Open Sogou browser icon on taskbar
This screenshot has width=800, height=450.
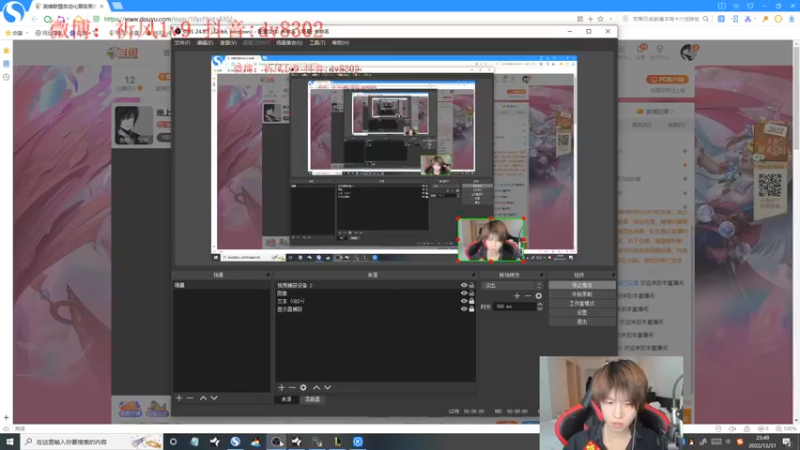pyautogui.click(x=235, y=442)
